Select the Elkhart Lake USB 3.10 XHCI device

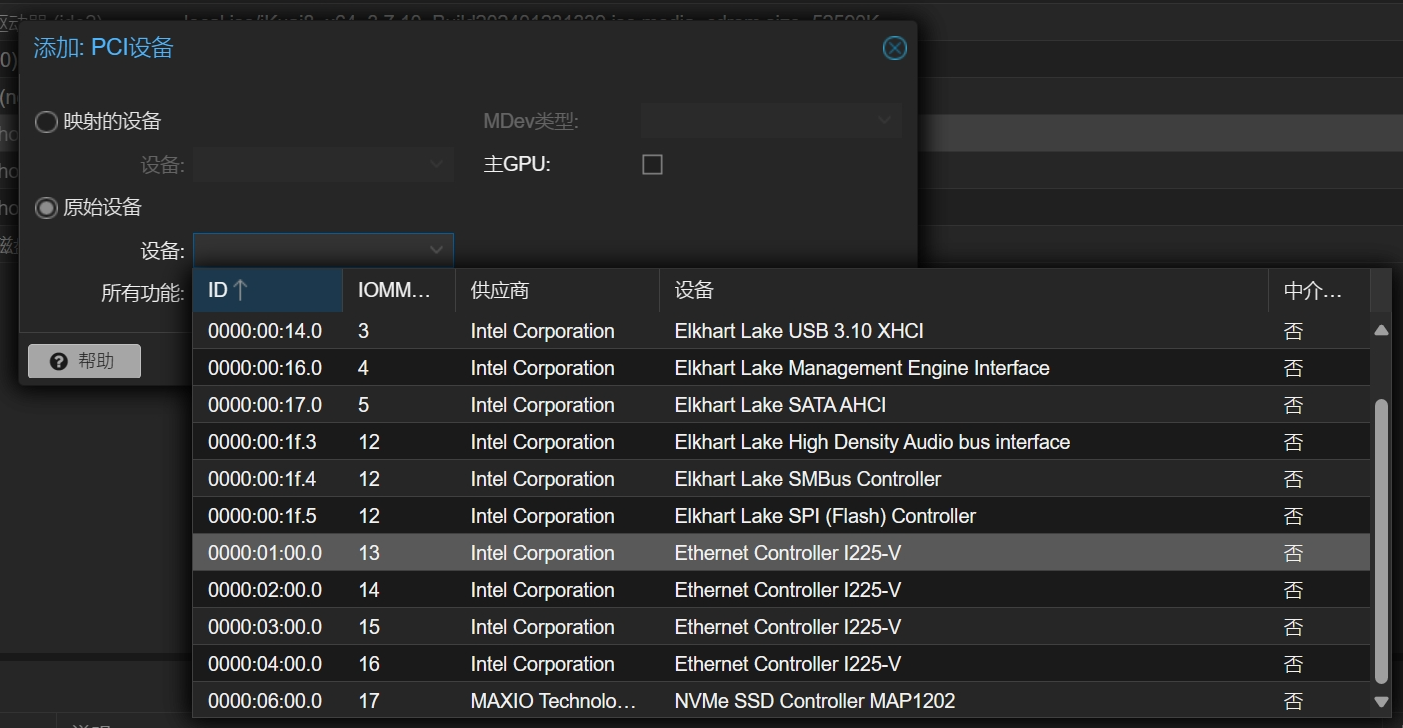(x=700, y=331)
